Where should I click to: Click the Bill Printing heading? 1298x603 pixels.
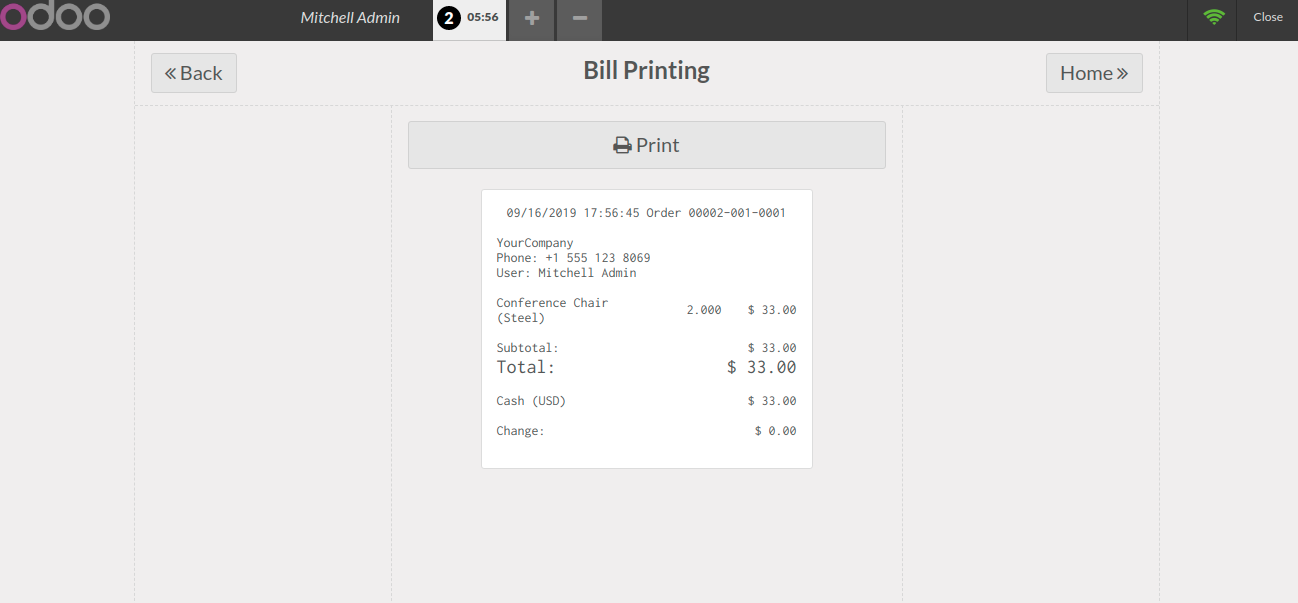pyautogui.click(x=646, y=71)
